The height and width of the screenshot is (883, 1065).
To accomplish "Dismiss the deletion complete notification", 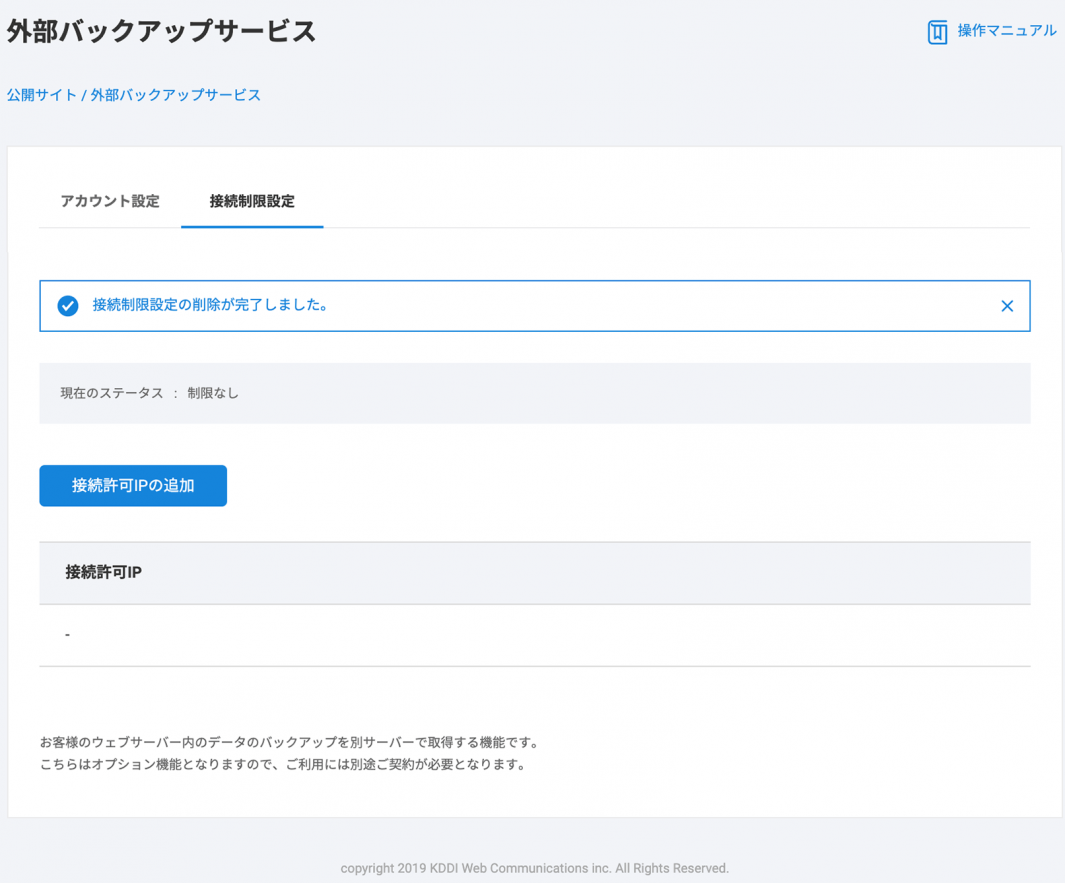I will 1007,306.
